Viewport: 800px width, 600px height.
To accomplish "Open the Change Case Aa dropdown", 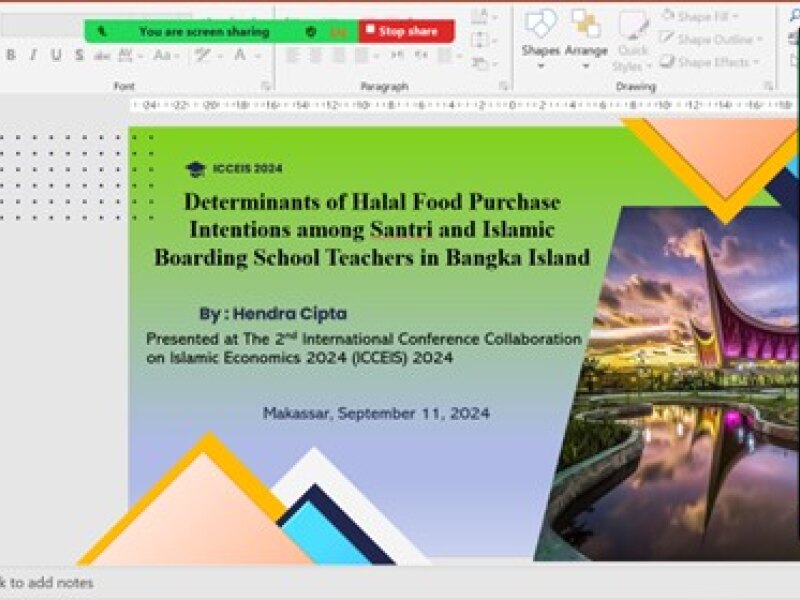I will pos(165,56).
